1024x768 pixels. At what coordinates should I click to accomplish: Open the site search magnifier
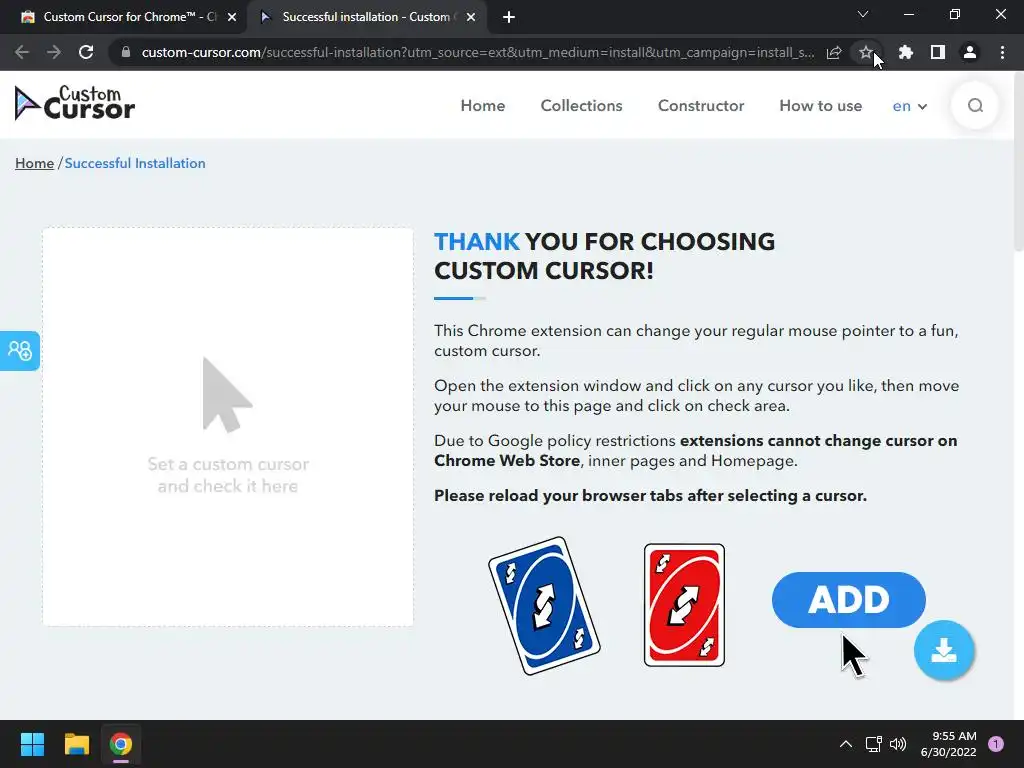[x=975, y=105]
